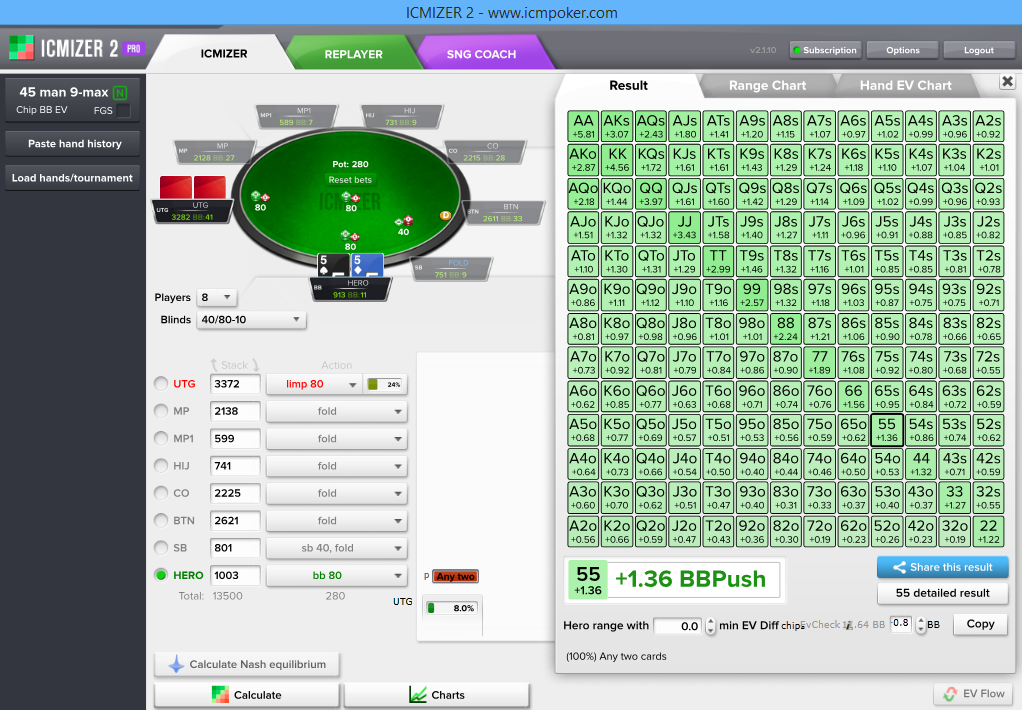Image resolution: width=1022 pixels, height=710 pixels.
Task: Click the Charts line graph icon
Action: tap(418, 694)
